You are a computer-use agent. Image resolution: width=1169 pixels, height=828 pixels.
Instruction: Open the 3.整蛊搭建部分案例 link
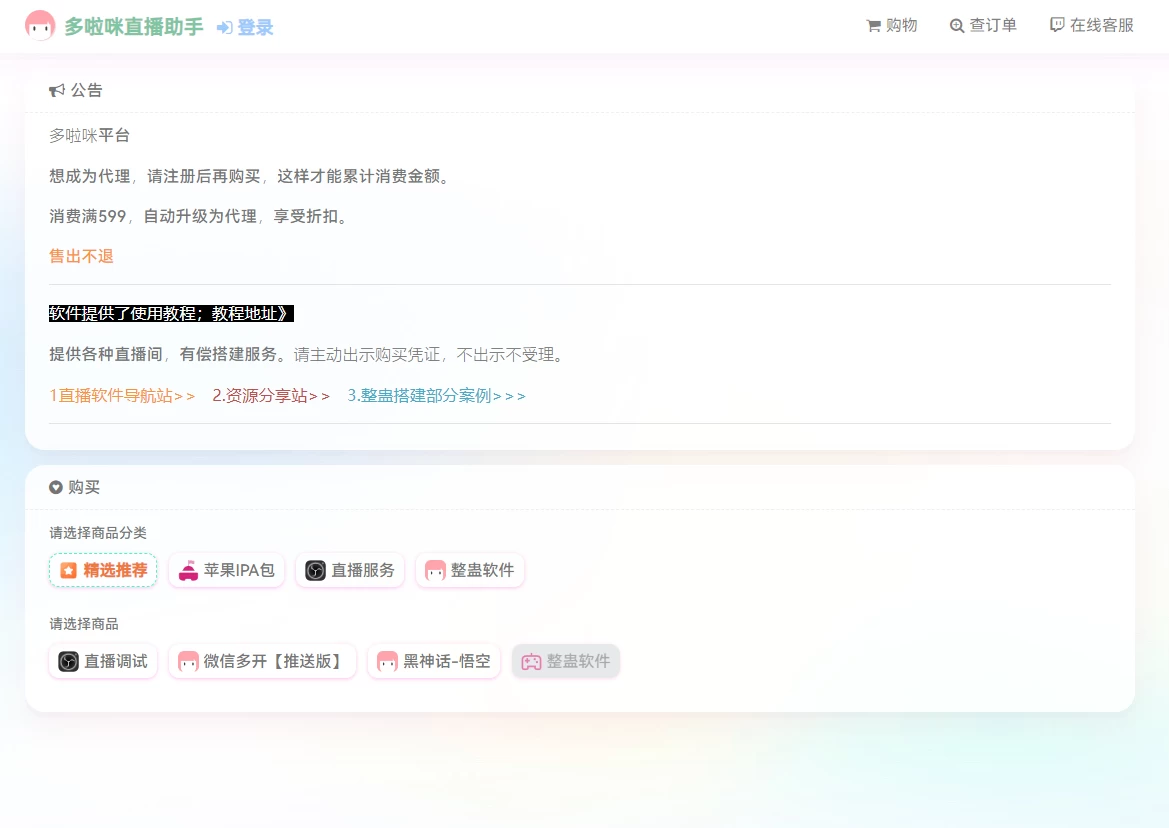[436, 396]
